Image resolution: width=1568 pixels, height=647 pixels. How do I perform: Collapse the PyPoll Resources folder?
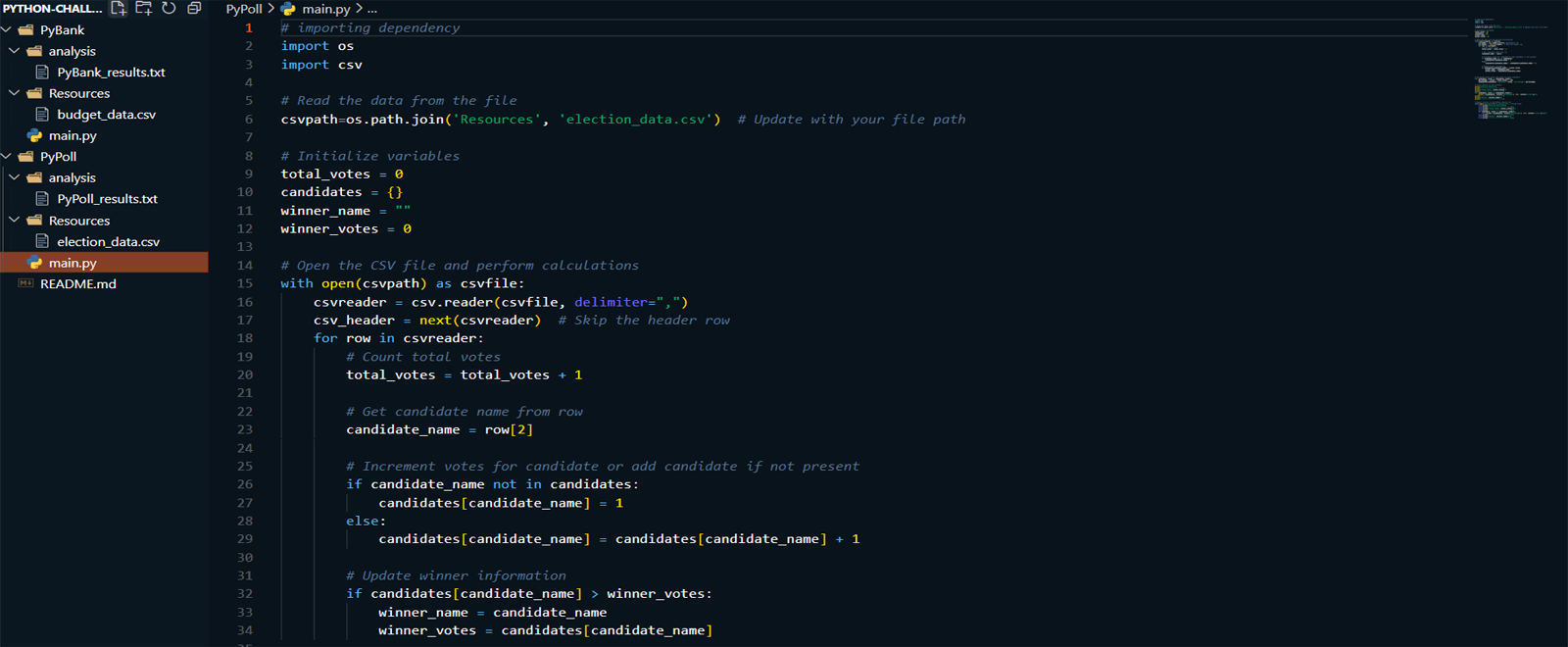click(x=15, y=221)
